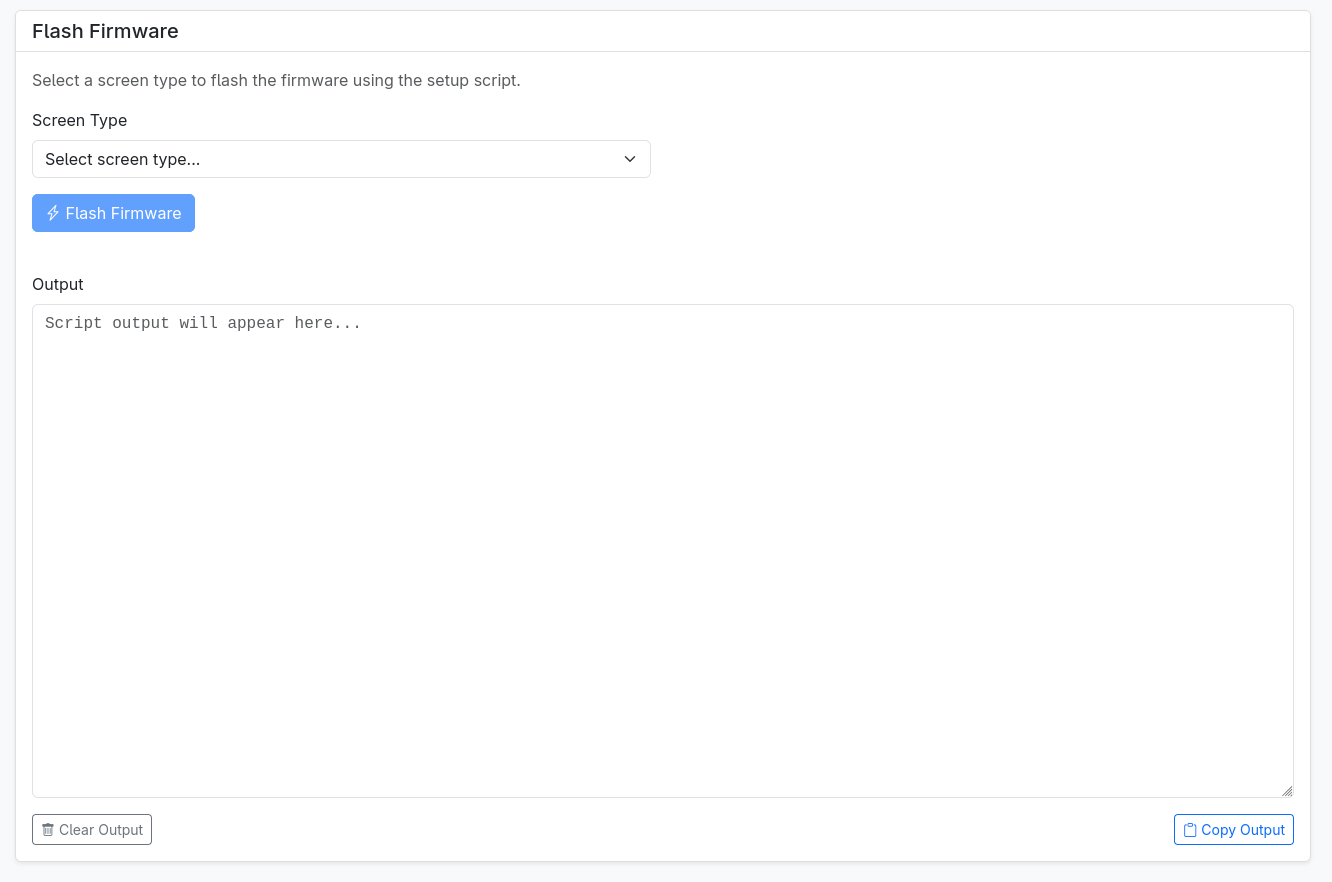Click the "Select a screen type to flash" description
1332x882 pixels.
click(x=276, y=80)
